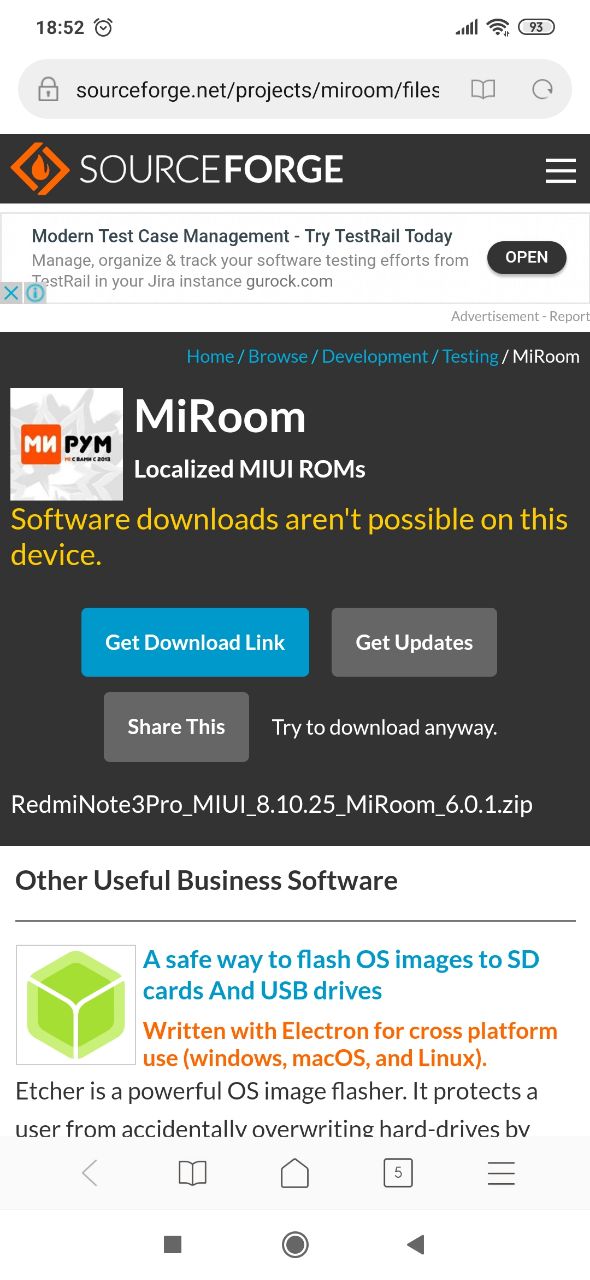This screenshot has height=1280, width=590.
Task: Tap the sourceforge.net URL address field
Action: (258, 90)
